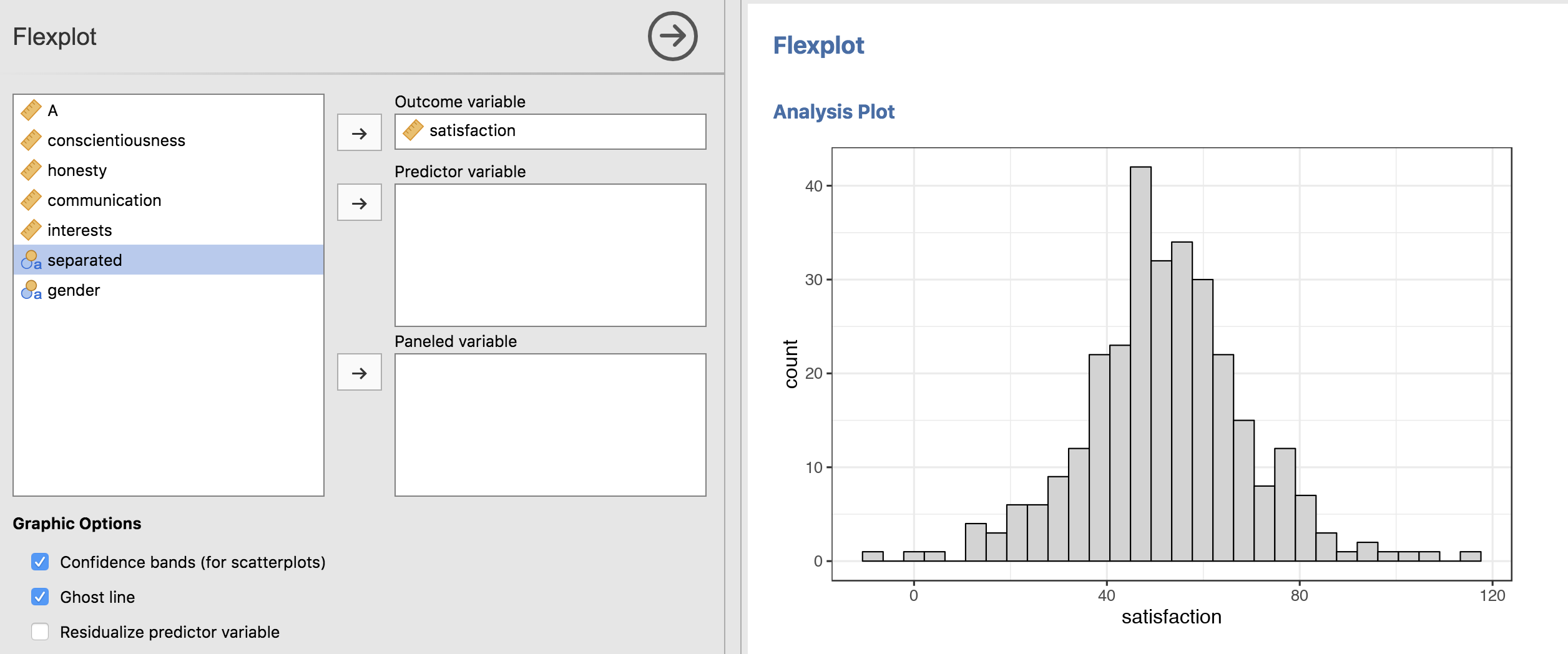Click ruler icon beside communication
Viewport: 1568px width, 654px height.
tap(31, 200)
